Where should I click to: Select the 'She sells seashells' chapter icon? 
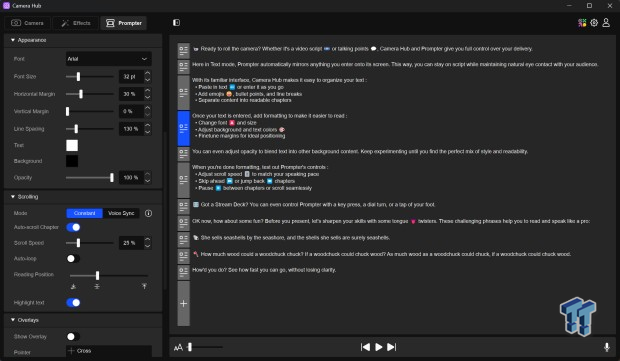pyautogui.click(x=183, y=239)
